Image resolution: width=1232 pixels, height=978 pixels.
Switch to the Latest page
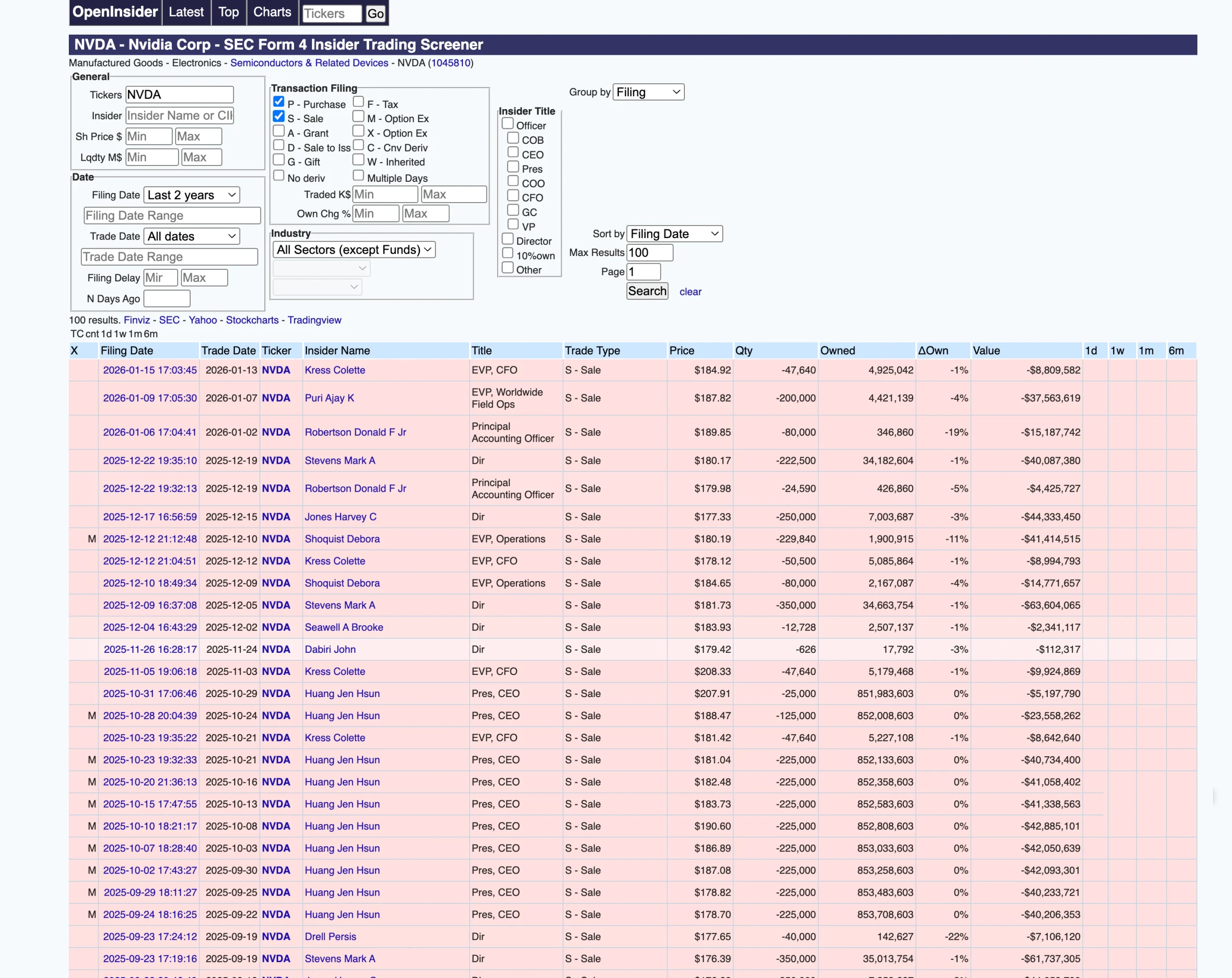186,12
